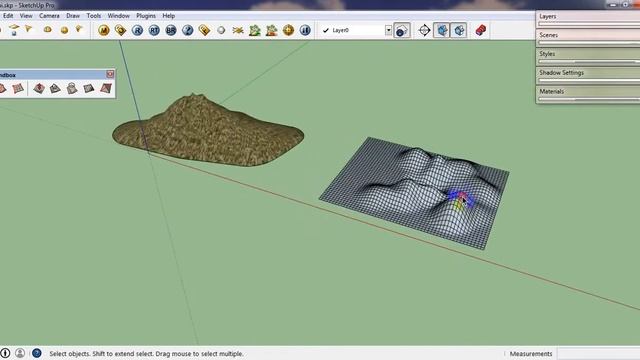This screenshot has width=640, height=360.
Task: Click the gold sphere toolbar icon
Action: coord(64,30)
